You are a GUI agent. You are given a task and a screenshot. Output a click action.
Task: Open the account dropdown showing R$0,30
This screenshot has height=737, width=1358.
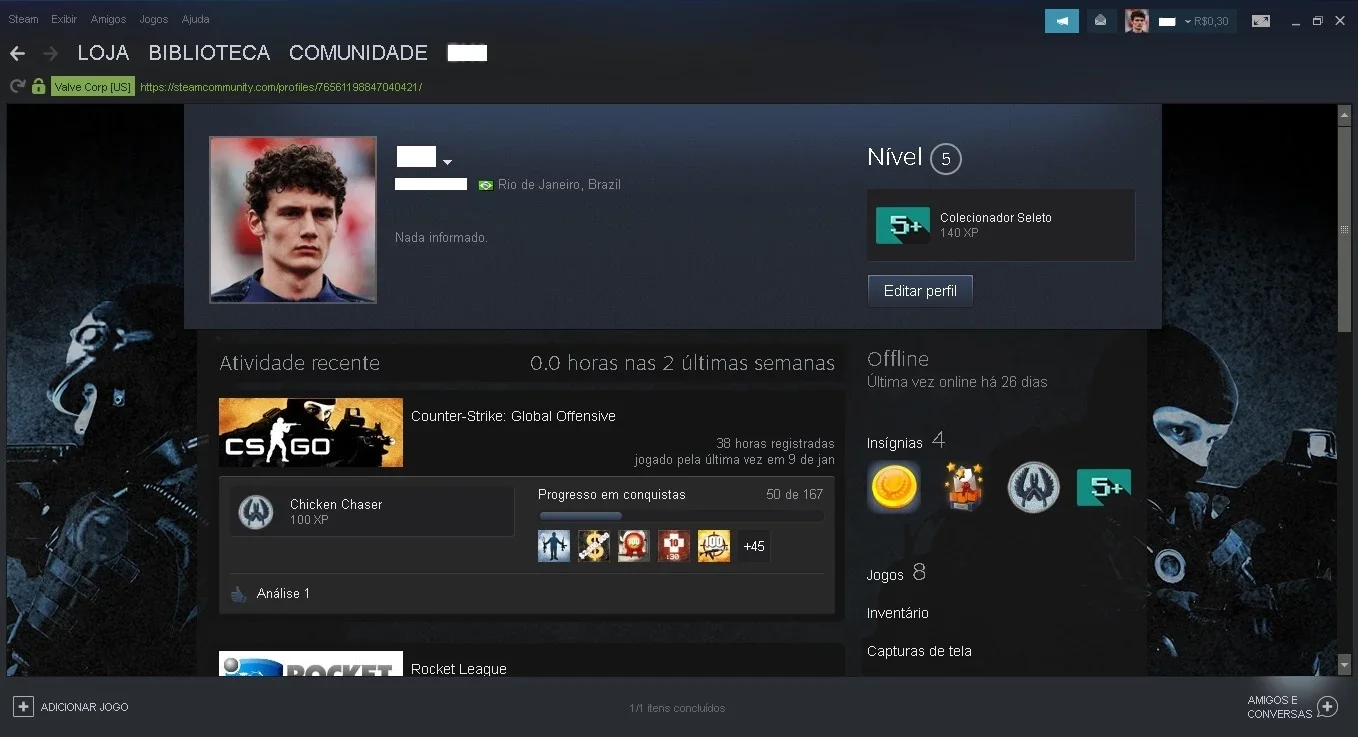tap(1206, 21)
